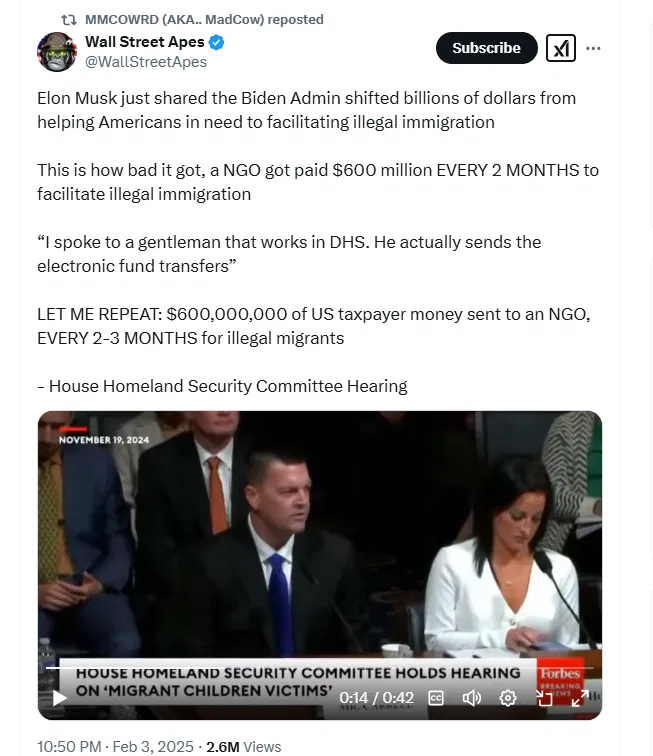Open video settings gear icon
This screenshot has height=756, width=653.
(x=508, y=698)
